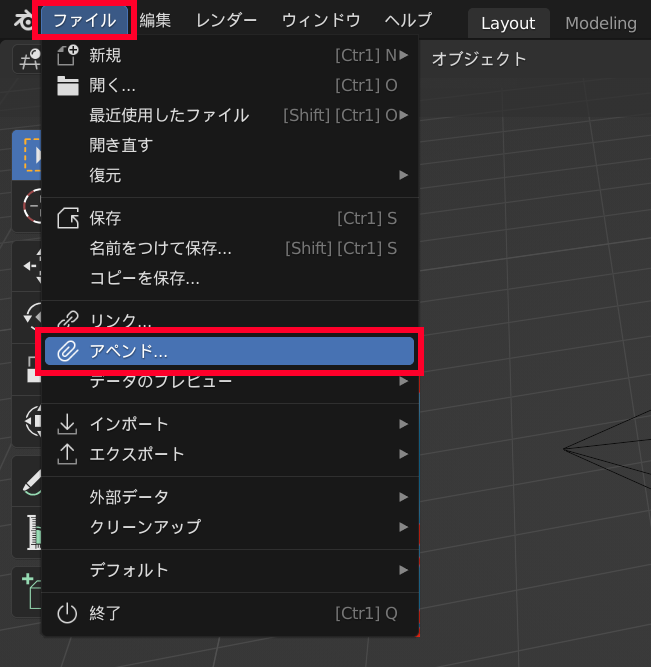Click the new-file icon beside 新規
This screenshot has height=667, width=651.
[67, 55]
